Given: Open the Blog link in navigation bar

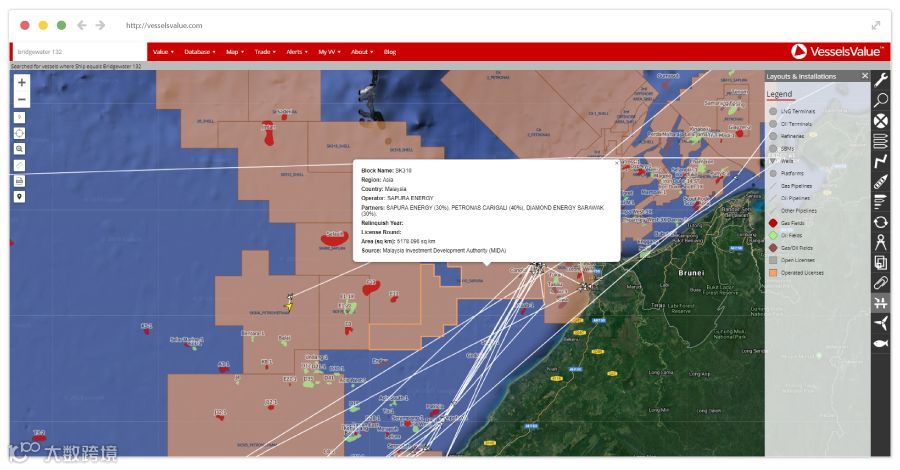Looking at the screenshot, I should click(x=390, y=52).
